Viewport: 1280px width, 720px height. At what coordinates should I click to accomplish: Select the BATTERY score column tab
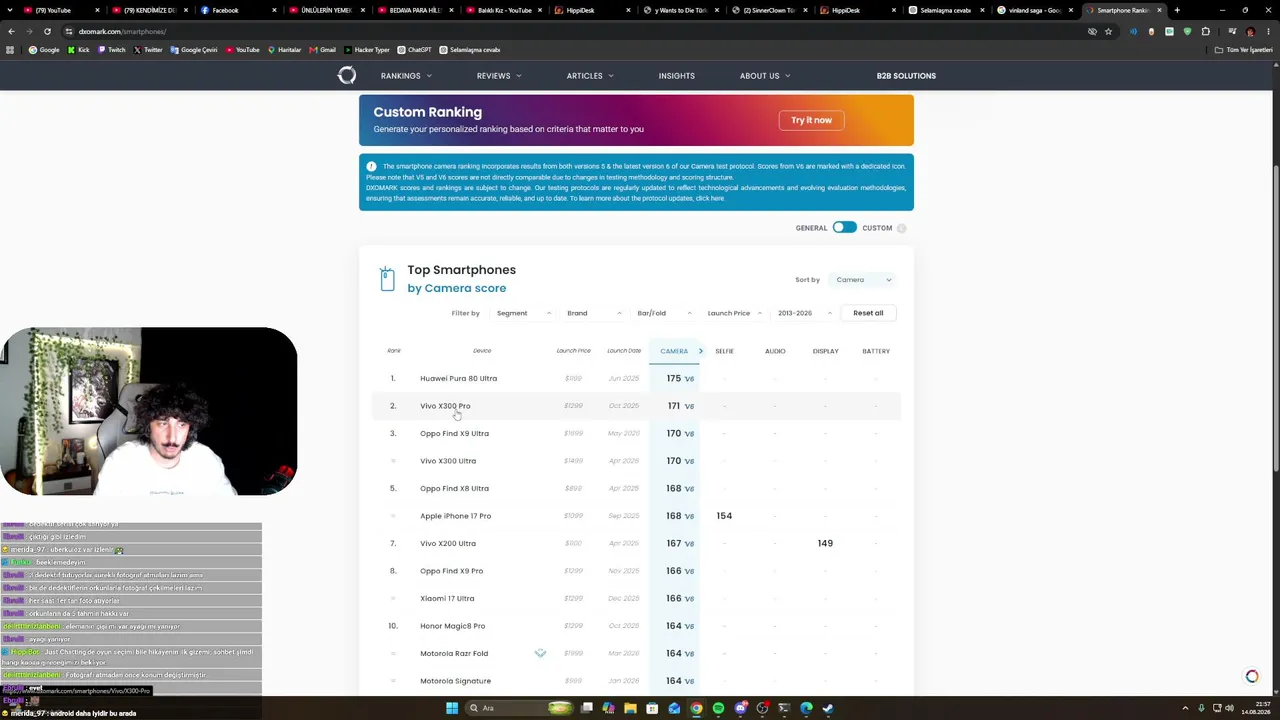(876, 351)
